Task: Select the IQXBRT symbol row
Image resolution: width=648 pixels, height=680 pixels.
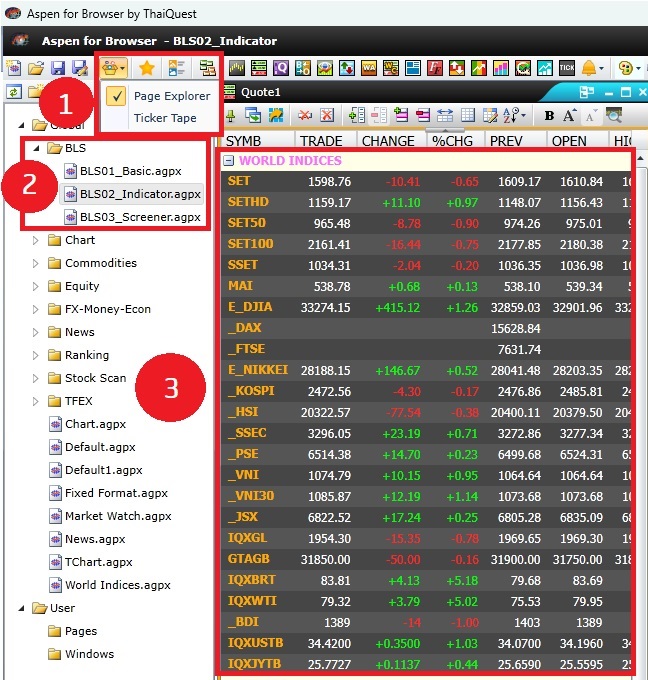Action: (425, 580)
